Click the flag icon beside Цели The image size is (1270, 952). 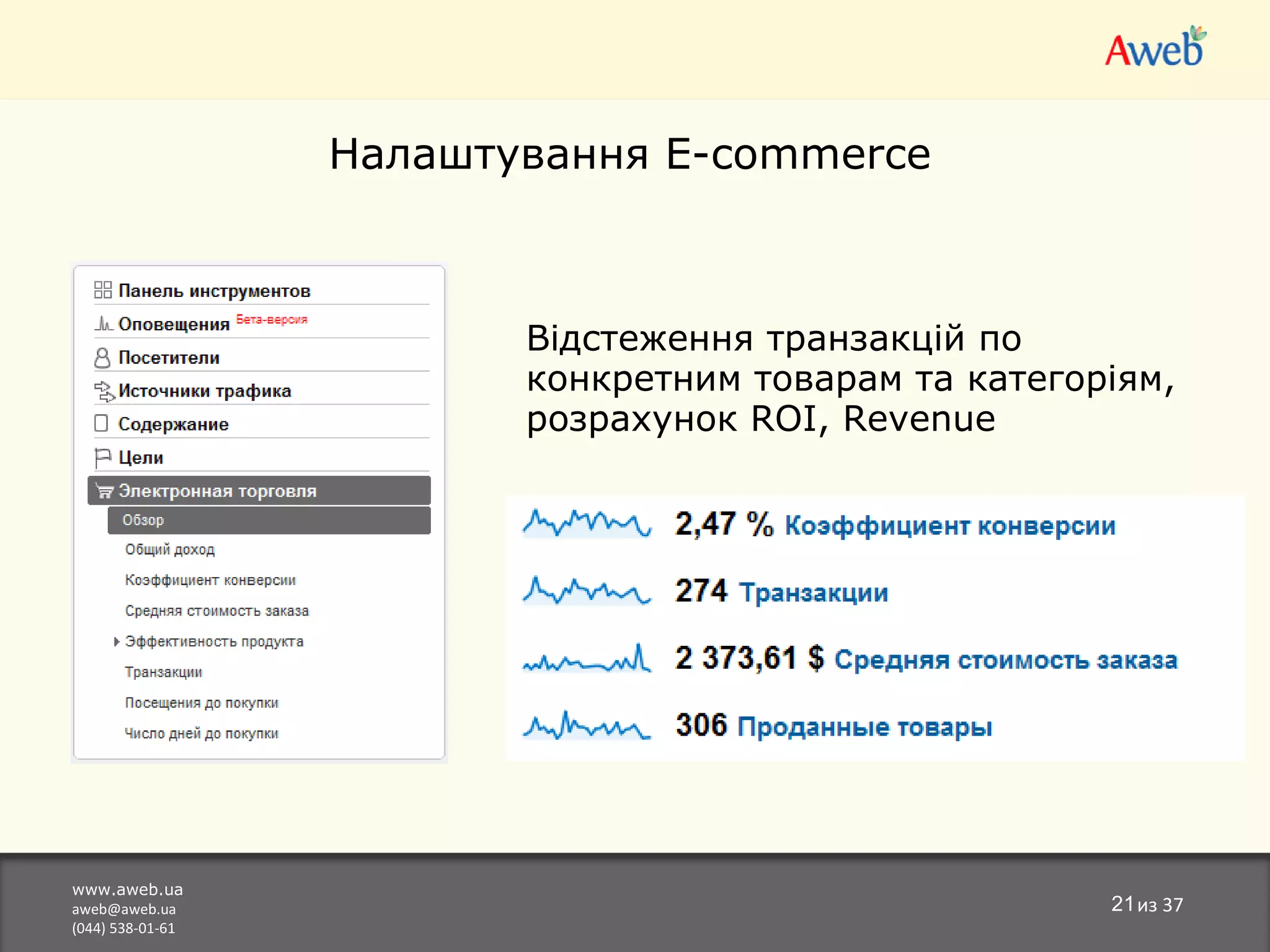pos(102,458)
